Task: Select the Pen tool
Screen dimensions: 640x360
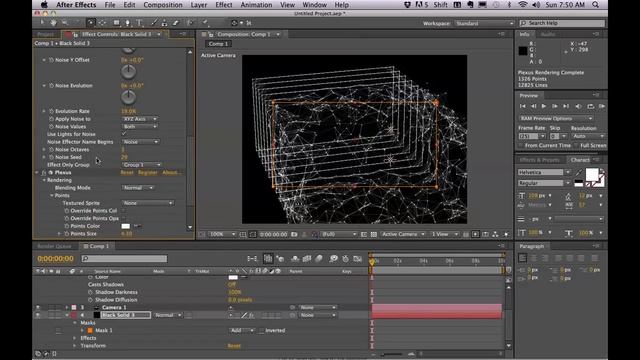Action: click(x=128, y=23)
